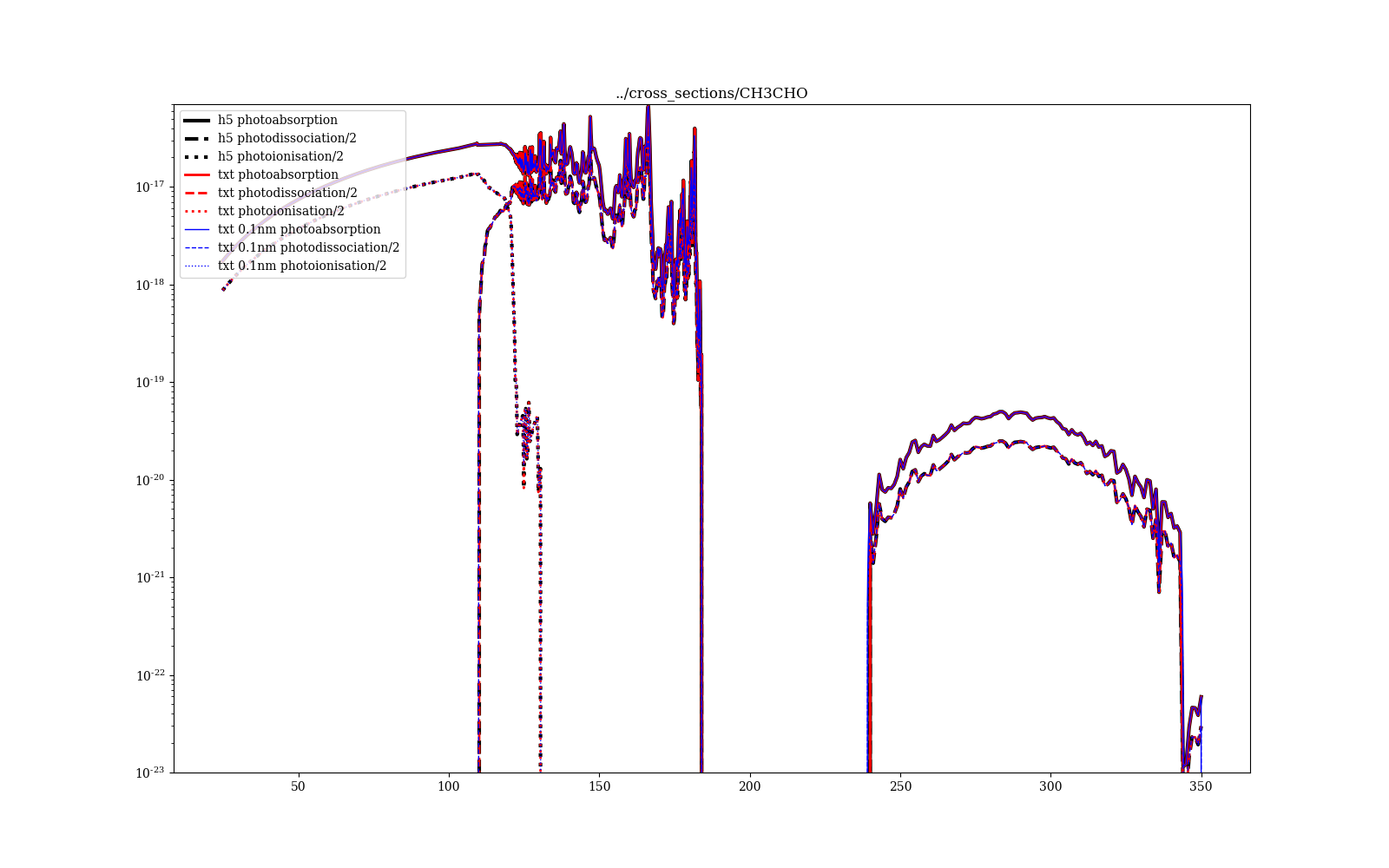Click the solid black line sample beside 'h5 photoabsorption'

(x=197, y=120)
